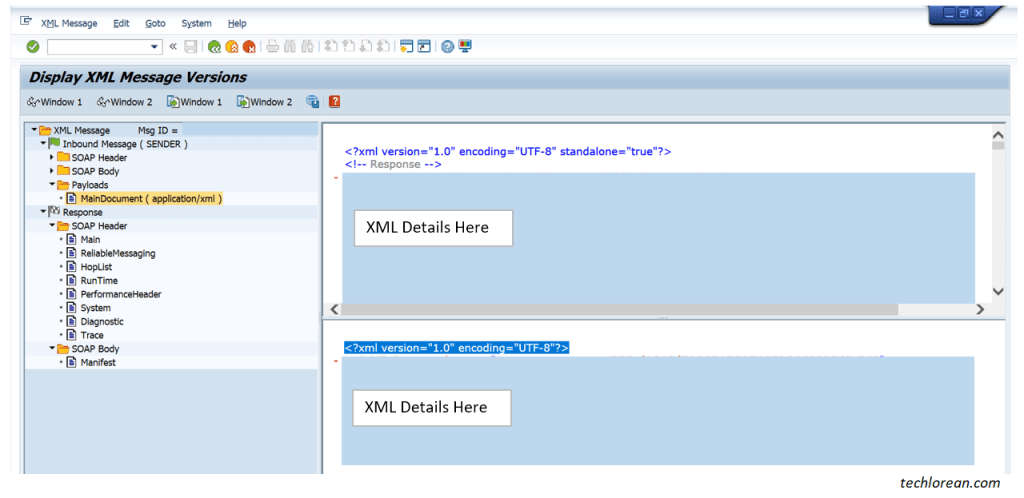Screen dimensions: 1024x498
Task: Collapse SOAP Header under Response
Action: [52, 226]
